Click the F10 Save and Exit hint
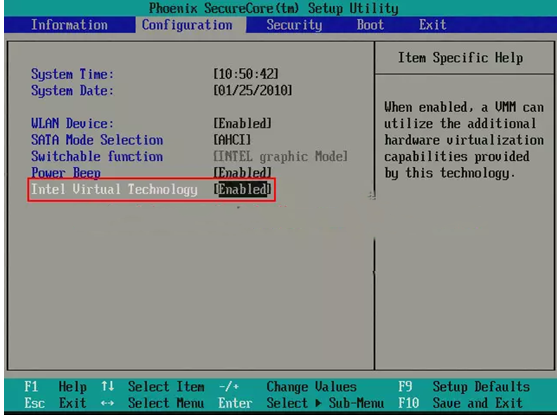 tap(460, 403)
